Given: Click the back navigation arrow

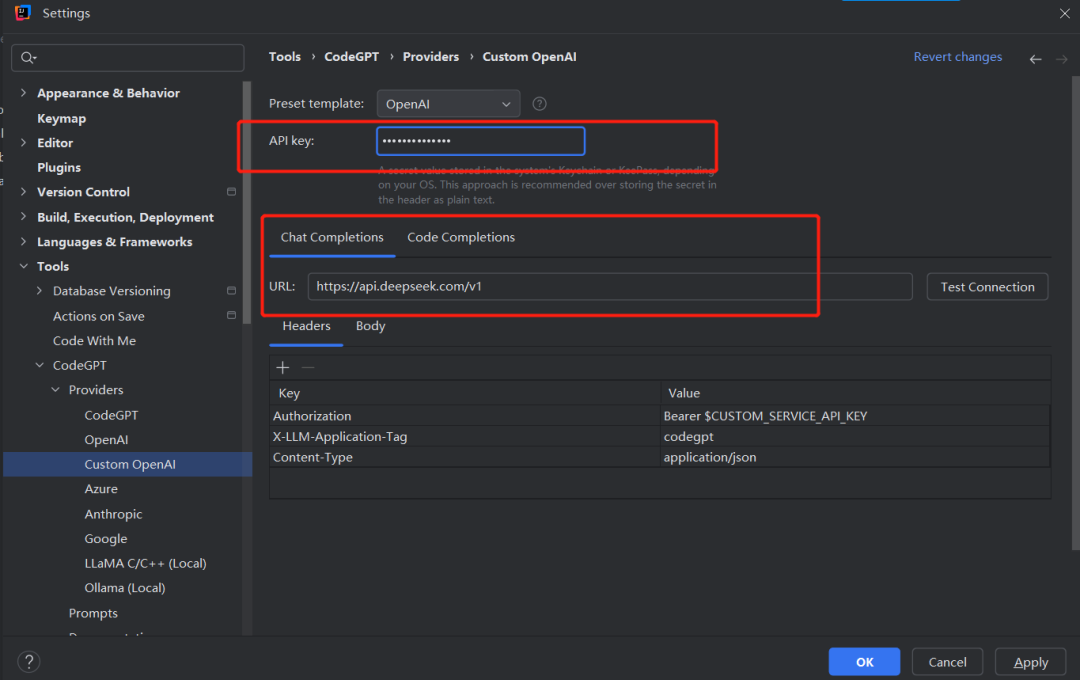Looking at the screenshot, I should tap(1035, 59).
